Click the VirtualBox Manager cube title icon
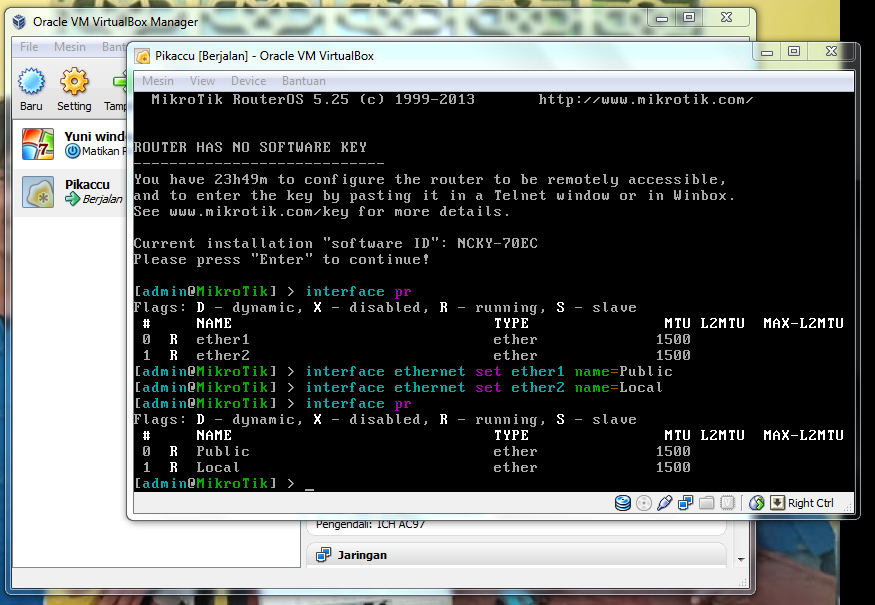This screenshot has width=875, height=605. tap(20, 22)
